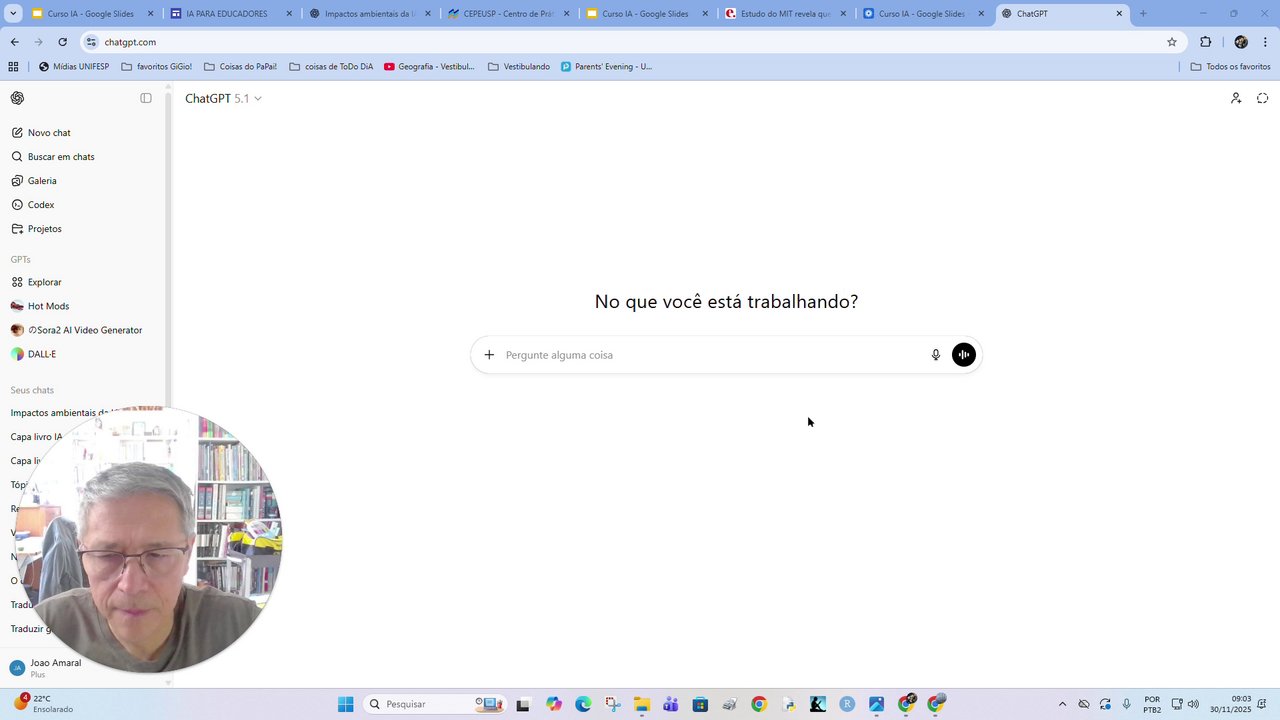Open a new browser tab
Screen dimensions: 1280x720
point(1143,14)
